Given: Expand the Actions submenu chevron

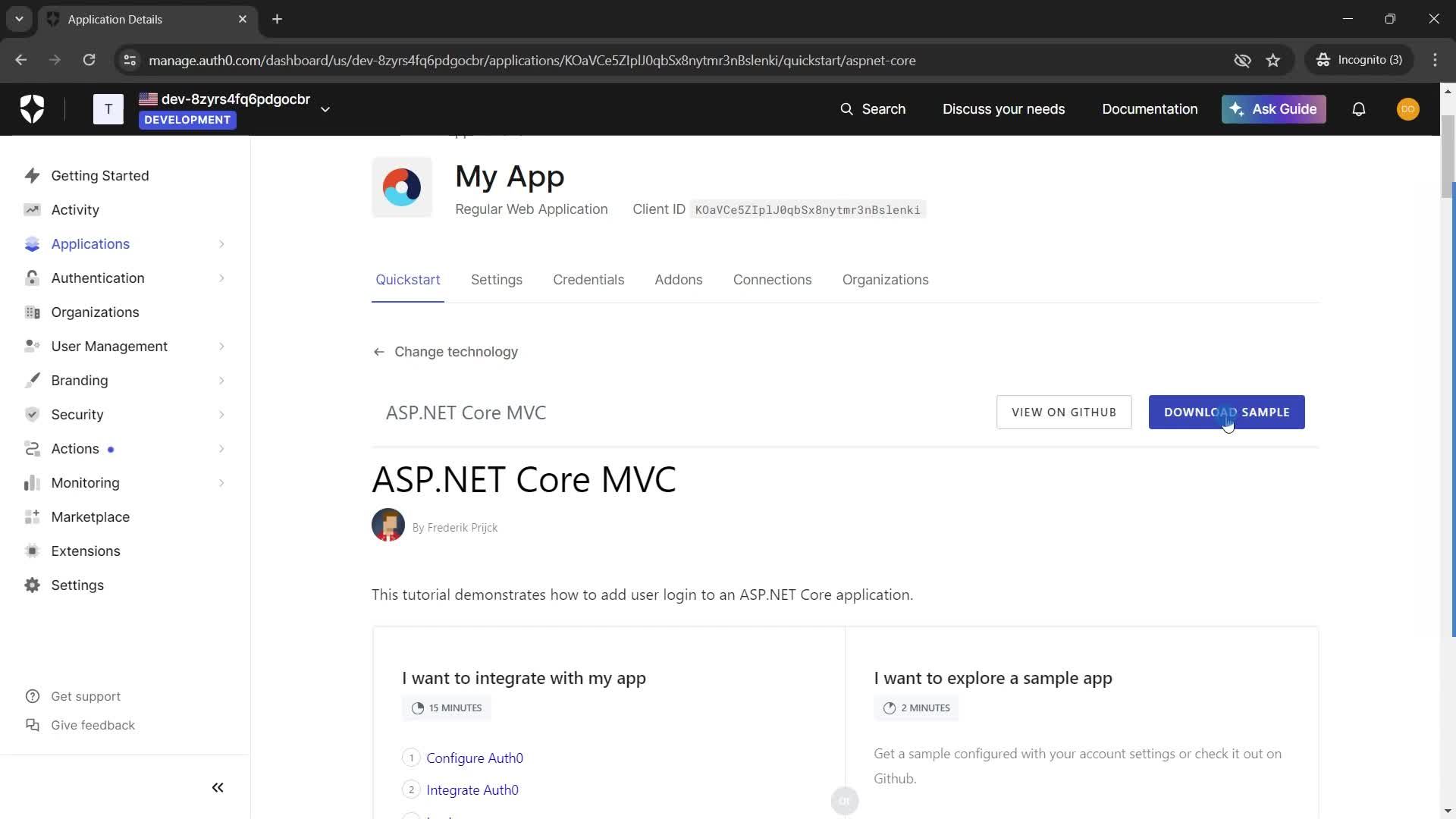Looking at the screenshot, I should [221, 449].
